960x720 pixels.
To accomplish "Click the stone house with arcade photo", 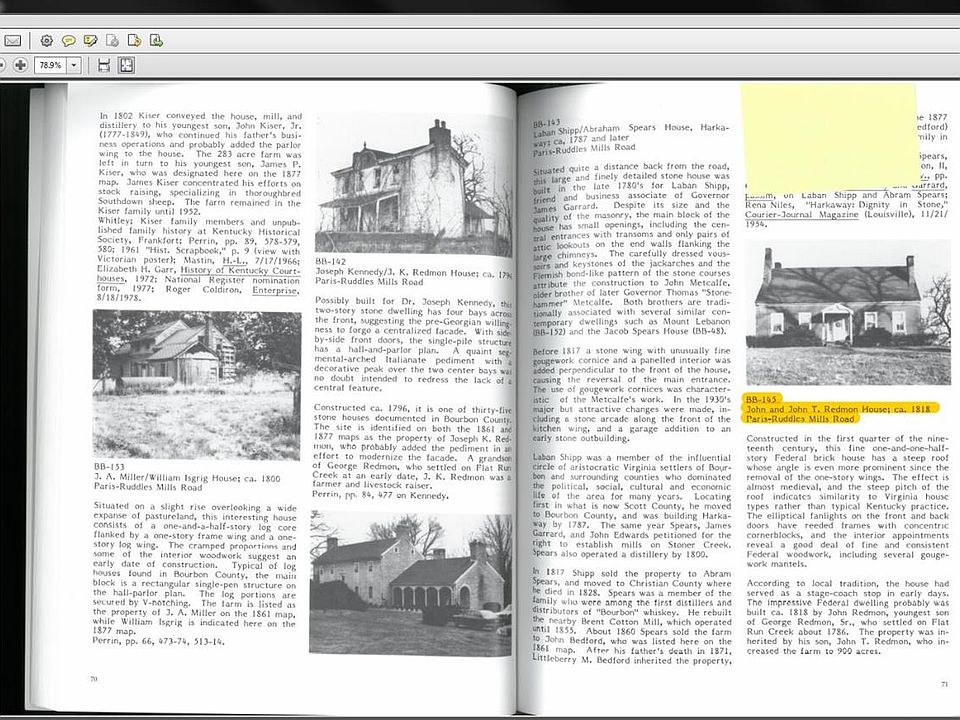I will [x=410, y=582].
